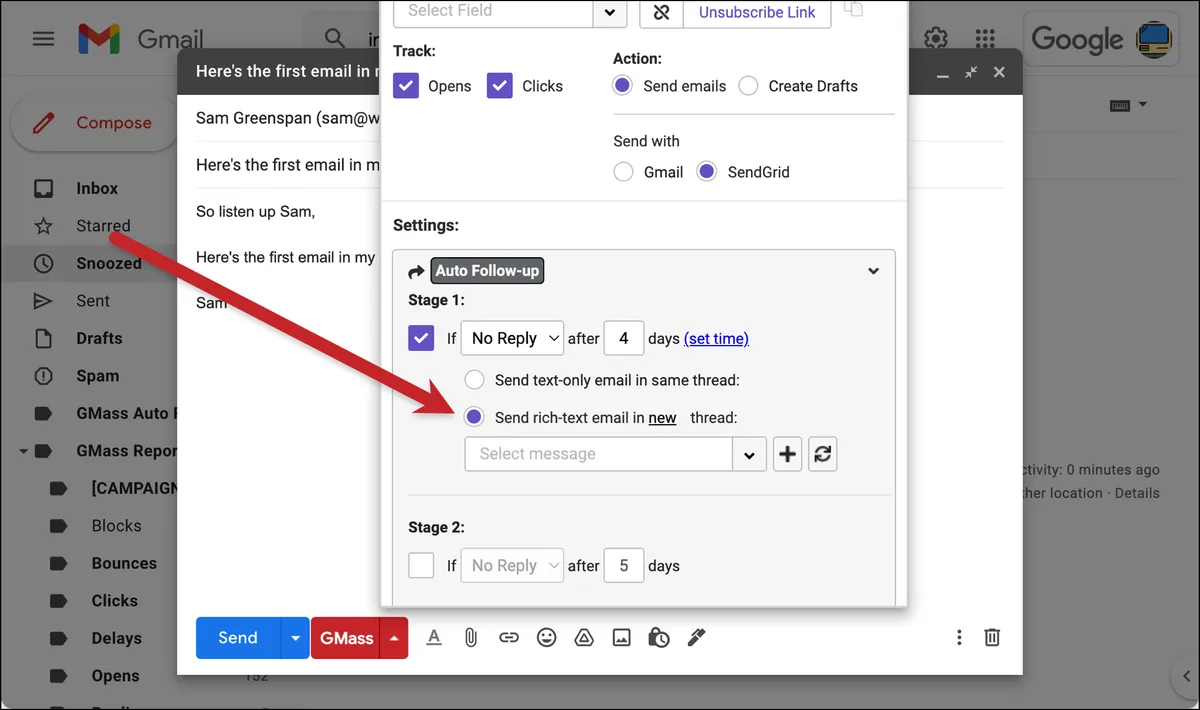1200x710 pixels.
Task: Open Gmail main menu hamburger icon
Action: (43, 39)
